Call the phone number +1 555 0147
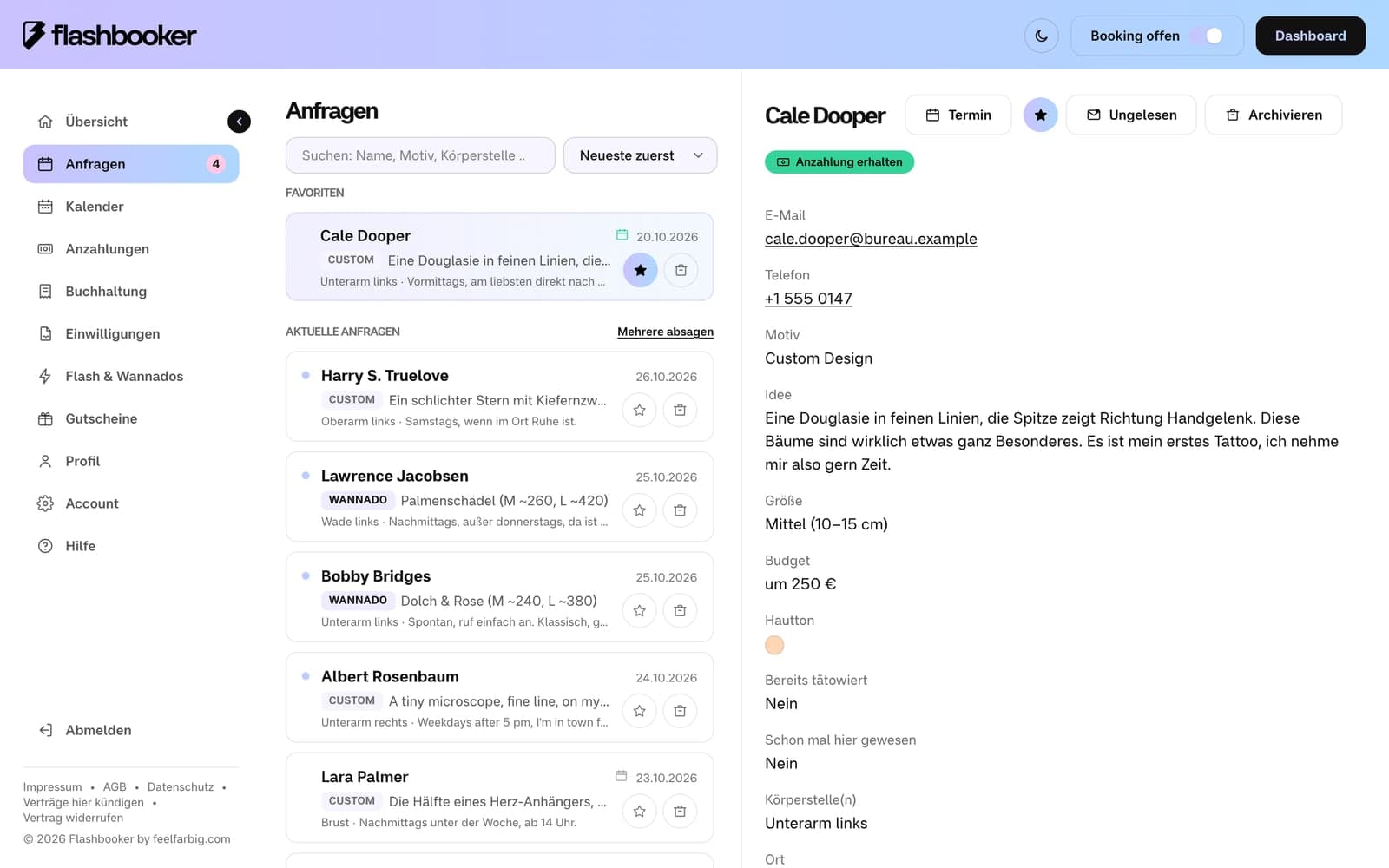Viewport: 1389px width, 868px height. pyautogui.click(x=808, y=299)
